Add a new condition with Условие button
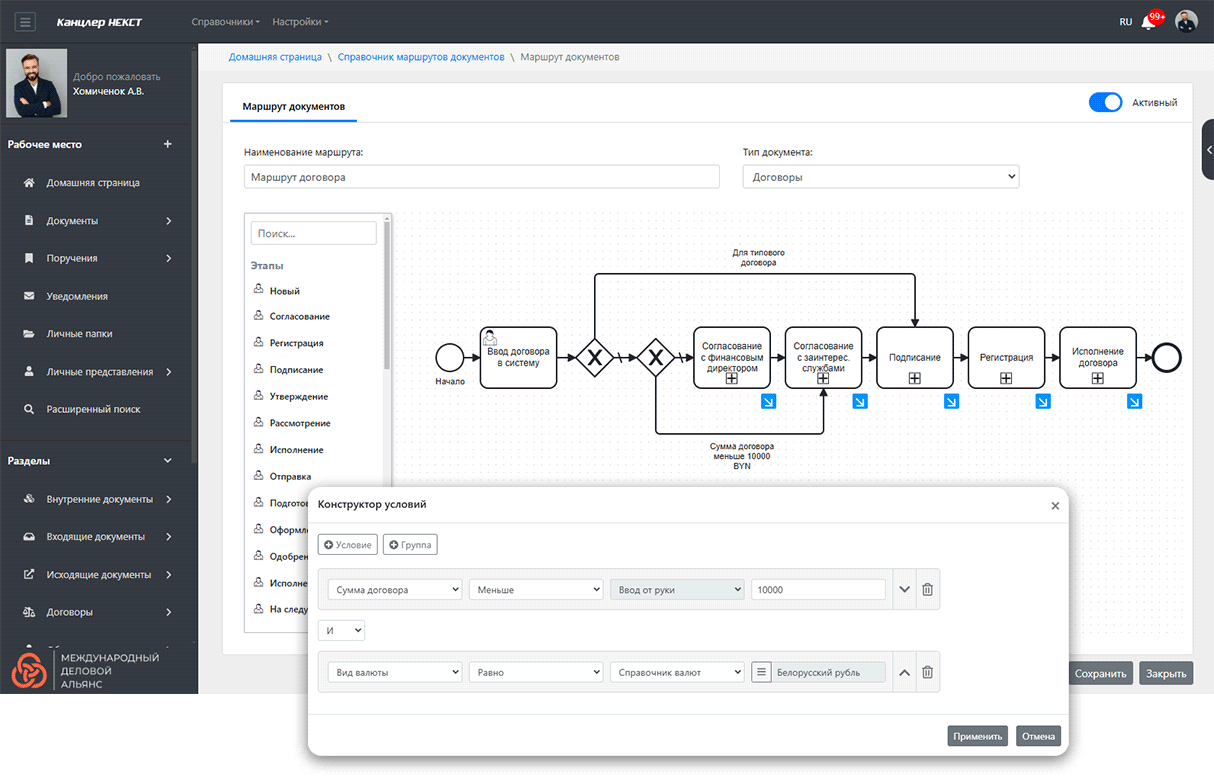 (x=348, y=545)
